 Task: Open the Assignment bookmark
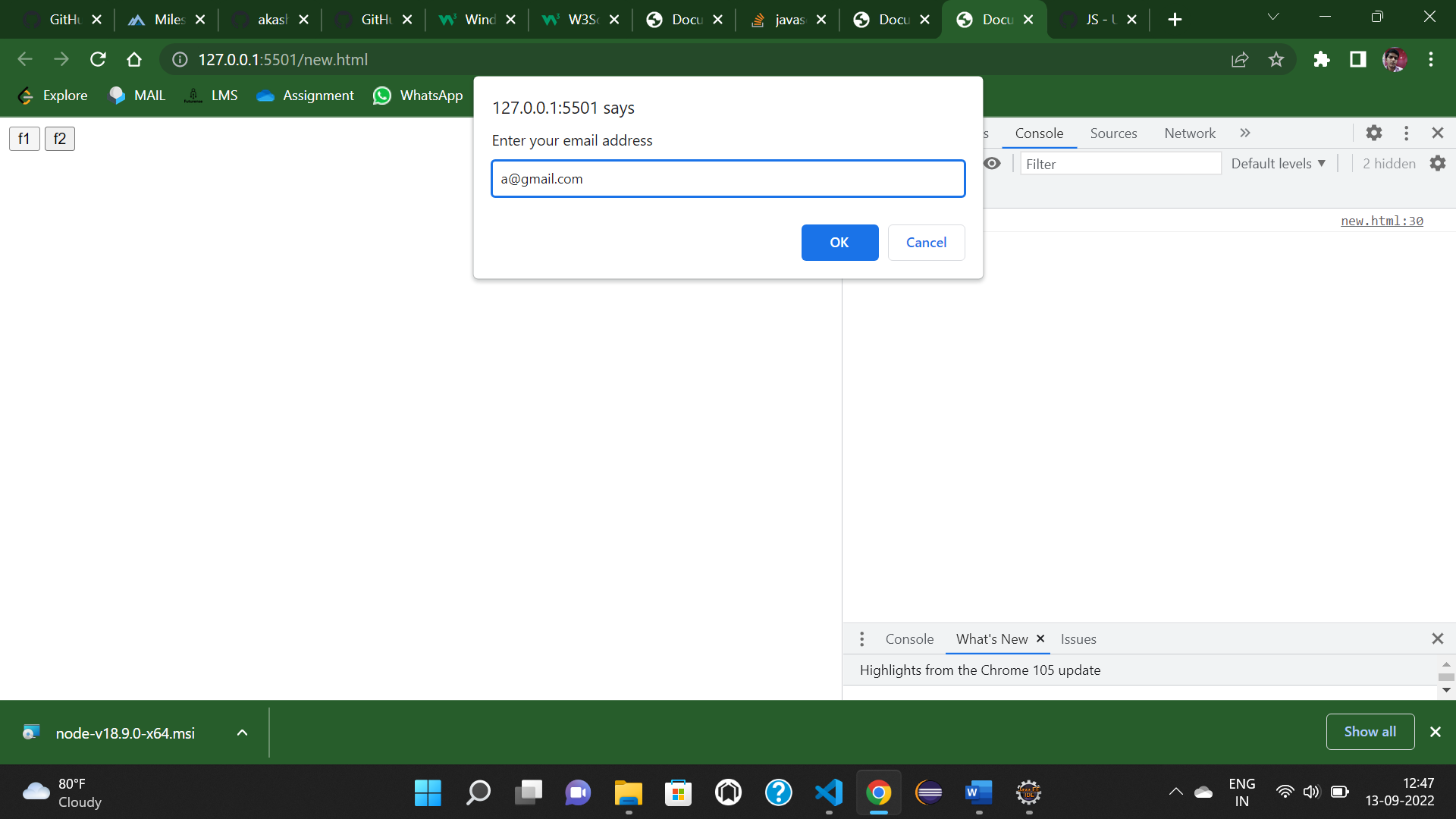click(x=306, y=96)
